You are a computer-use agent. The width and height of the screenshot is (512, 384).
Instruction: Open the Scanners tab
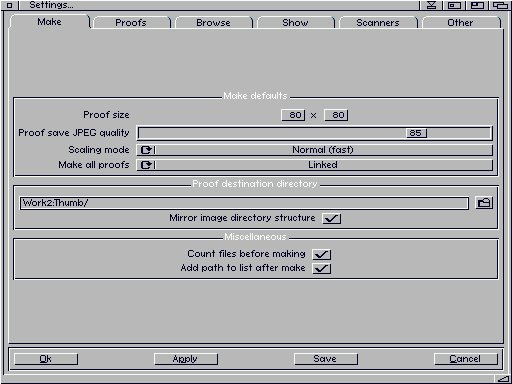[378, 23]
